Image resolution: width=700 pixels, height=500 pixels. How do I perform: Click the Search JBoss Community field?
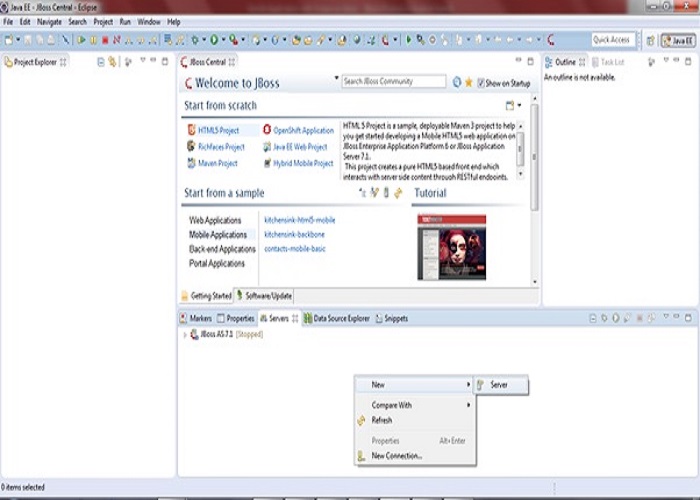tap(394, 81)
